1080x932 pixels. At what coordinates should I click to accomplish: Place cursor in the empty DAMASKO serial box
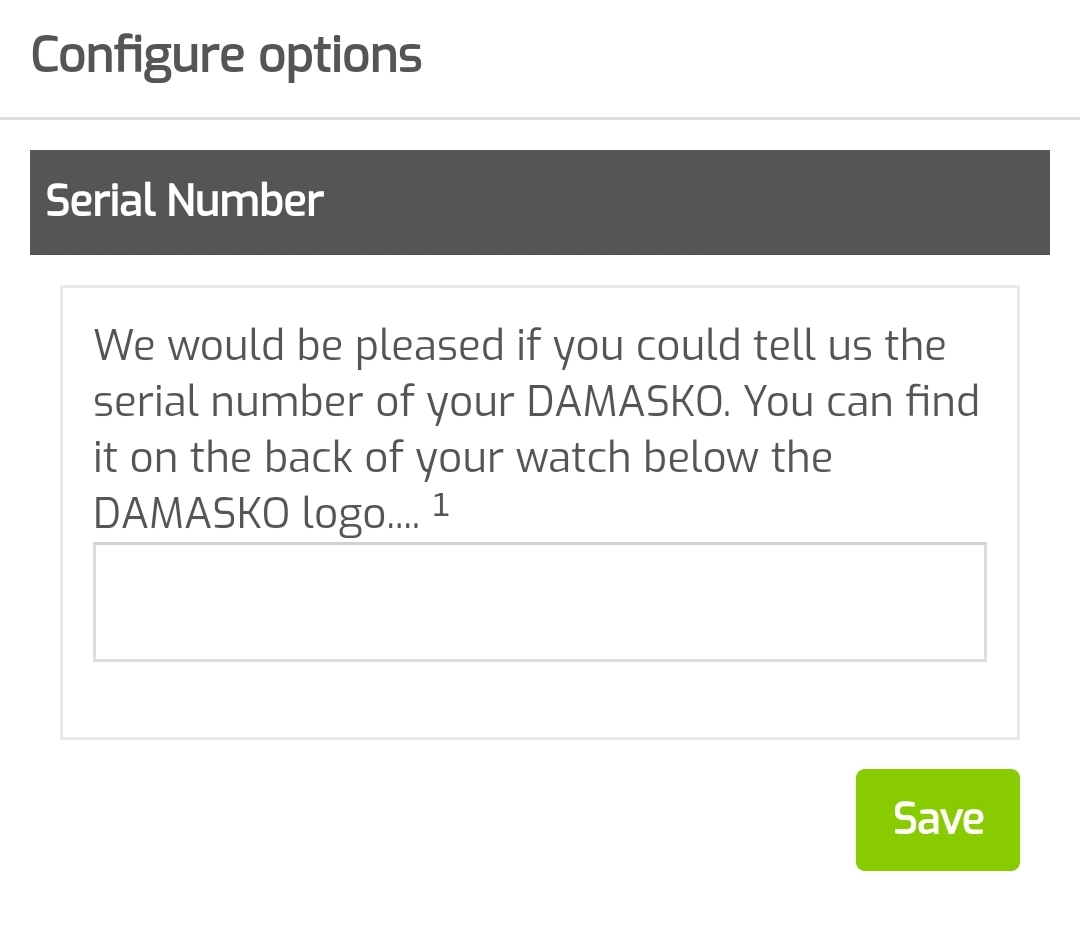(539, 602)
